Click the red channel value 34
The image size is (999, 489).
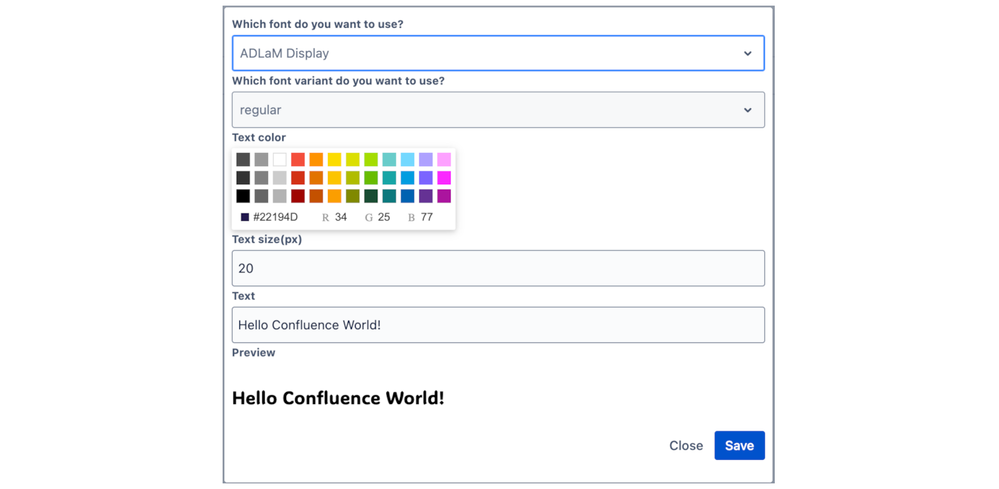pyautogui.click(x=341, y=217)
